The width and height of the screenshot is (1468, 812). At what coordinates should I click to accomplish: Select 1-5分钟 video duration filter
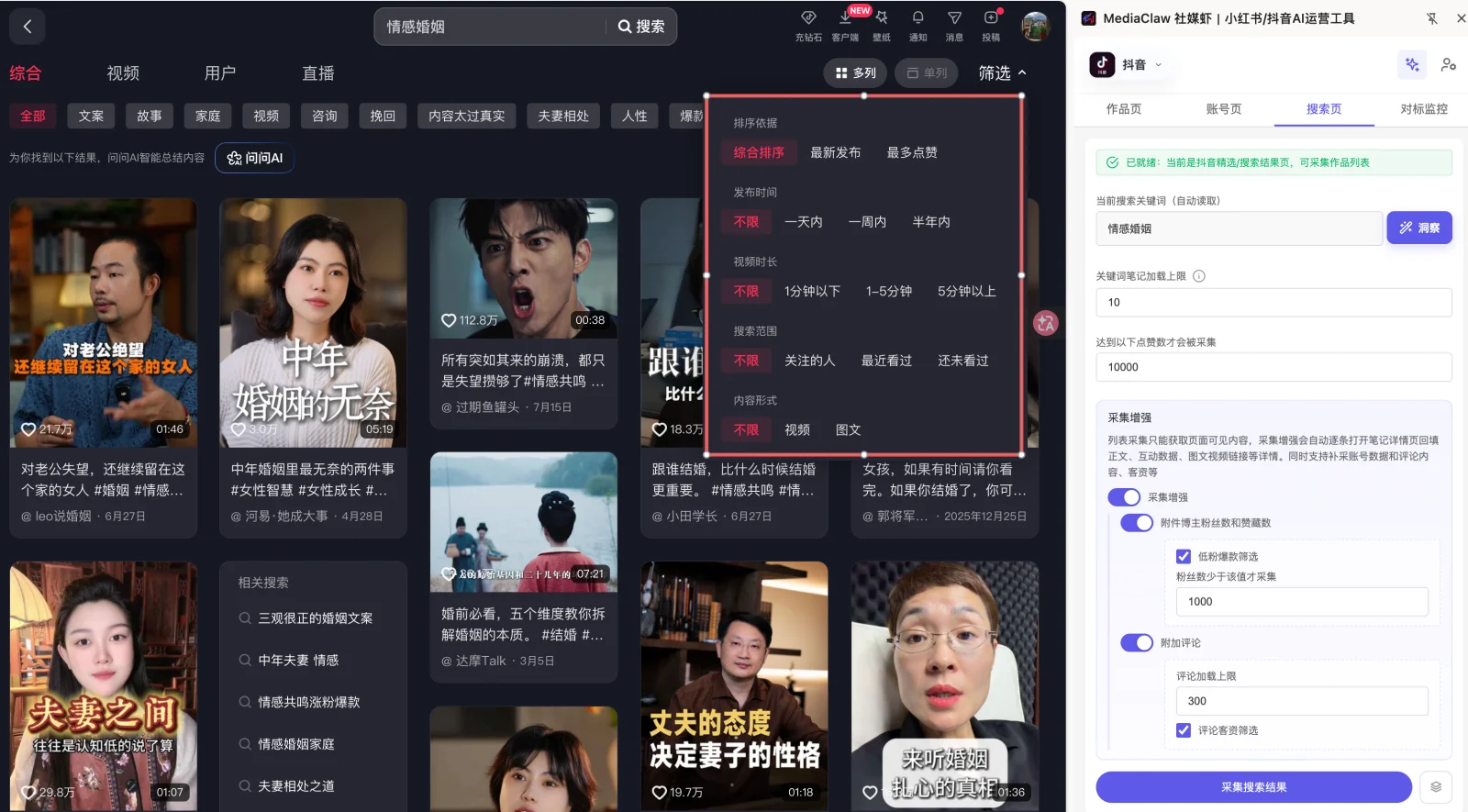point(888,292)
